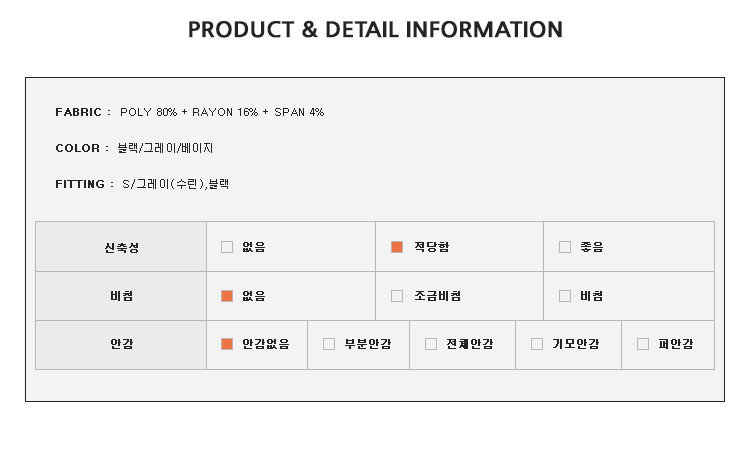Click the 신축성 row header cell
This screenshot has width=750, height=449.
click(121, 247)
